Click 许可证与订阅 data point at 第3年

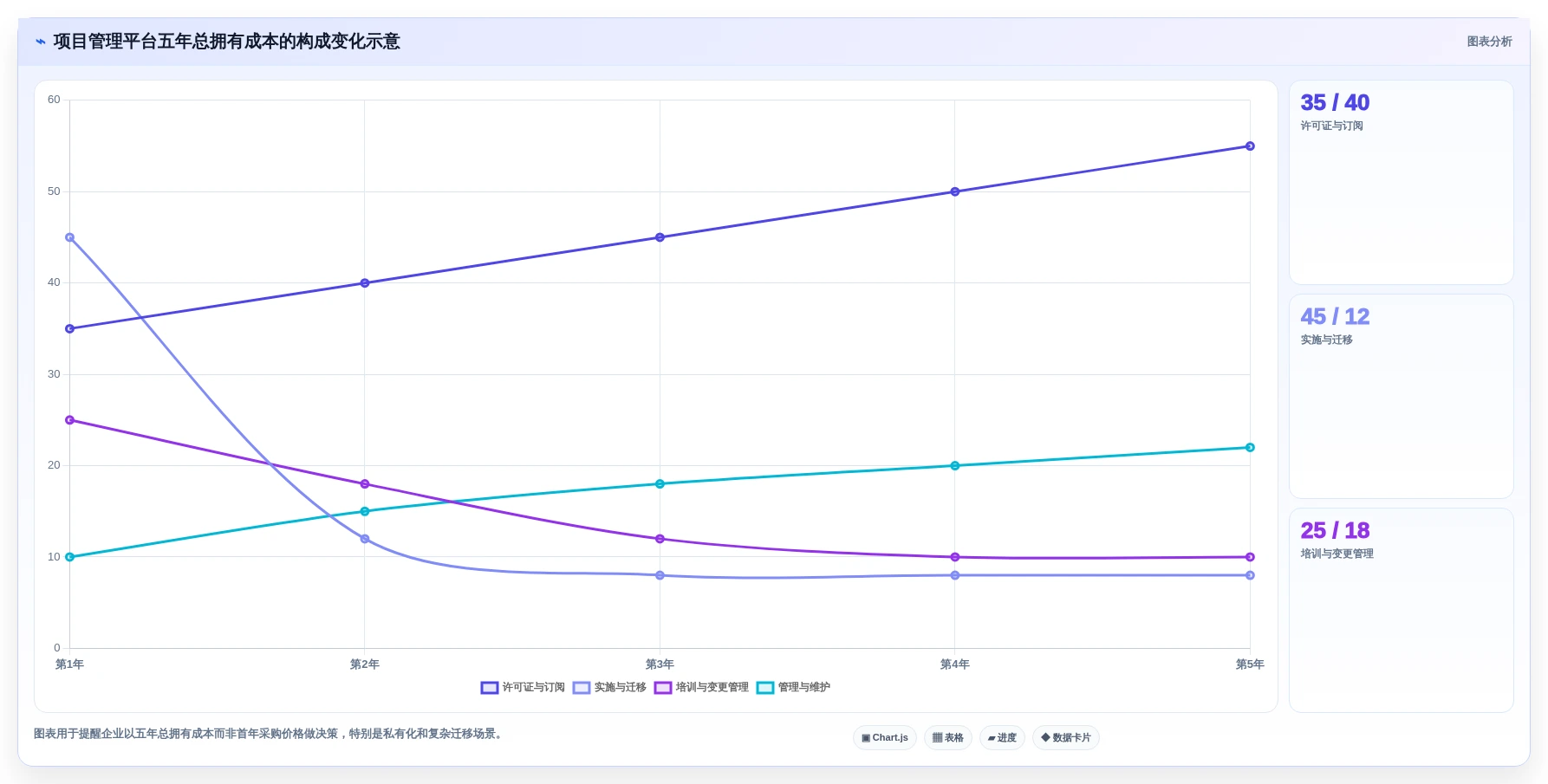click(660, 237)
